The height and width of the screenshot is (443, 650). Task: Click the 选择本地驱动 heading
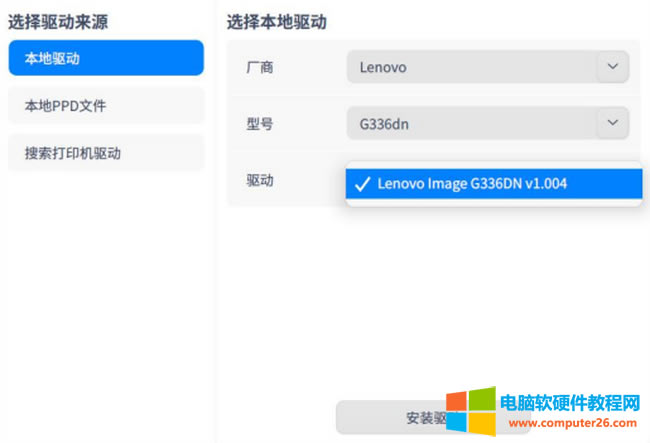(x=276, y=21)
